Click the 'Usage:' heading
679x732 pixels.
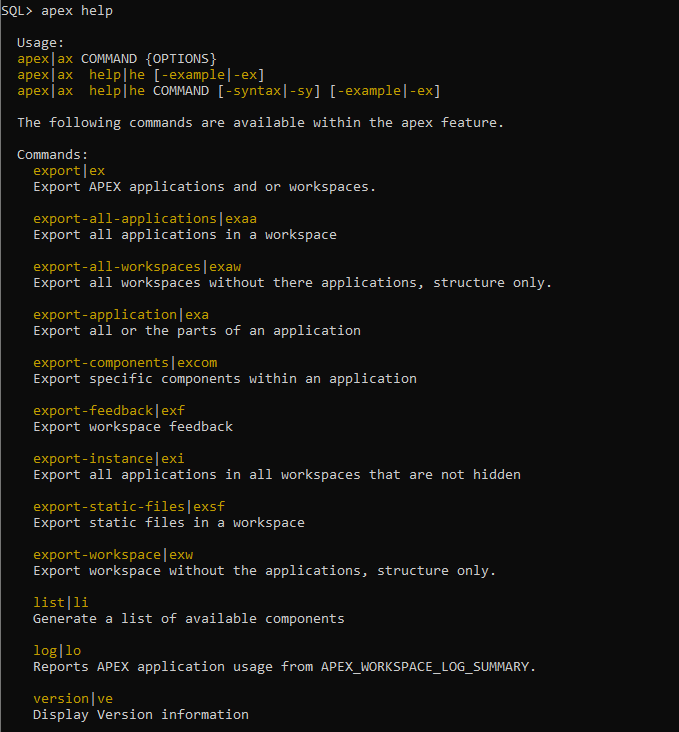(40, 43)
